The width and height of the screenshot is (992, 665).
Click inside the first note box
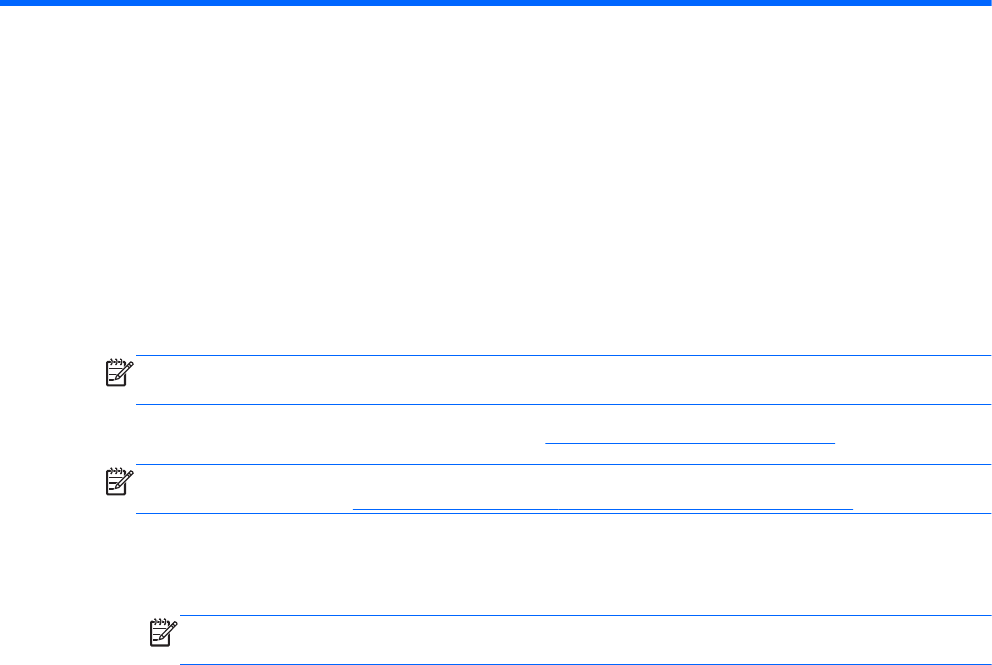coord(560,380)
